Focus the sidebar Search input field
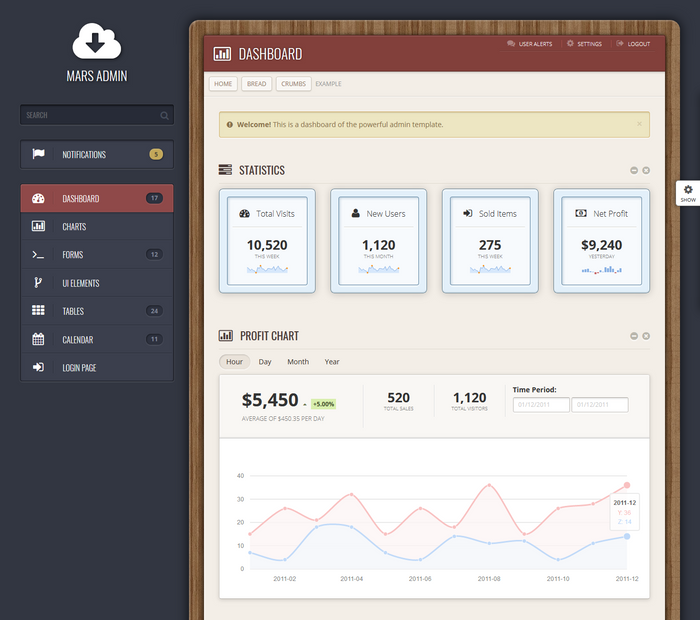 (x=97, y=115)
